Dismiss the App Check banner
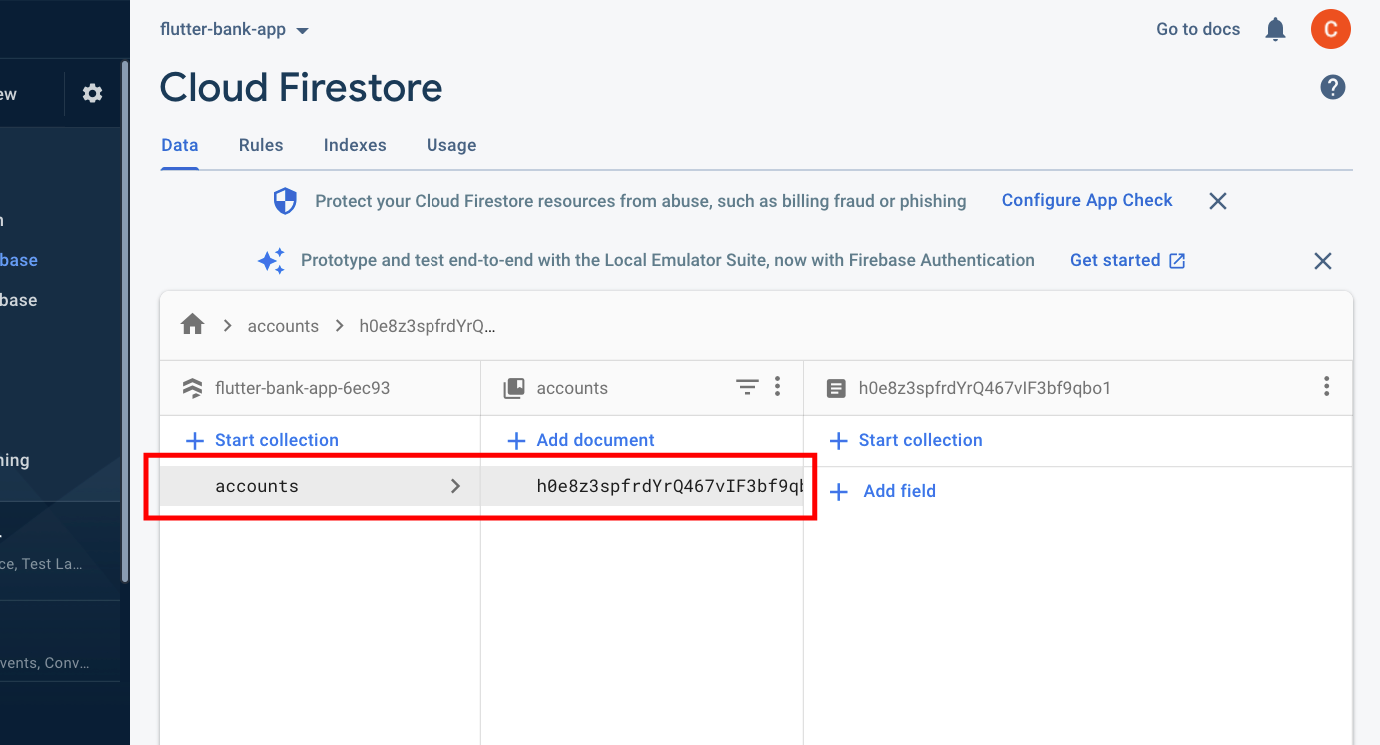 (x=1217, y=201)
